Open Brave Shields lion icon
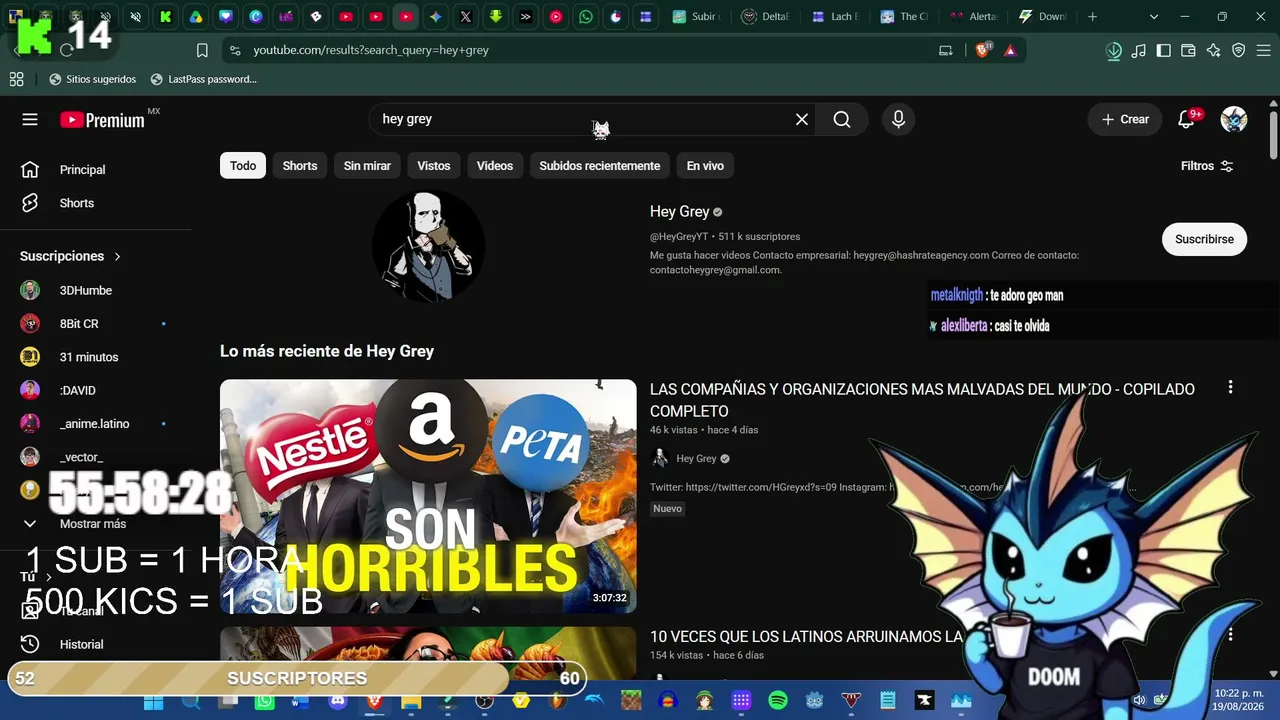This screenshot has height=720, width=1280. click(x=982, y=50)
